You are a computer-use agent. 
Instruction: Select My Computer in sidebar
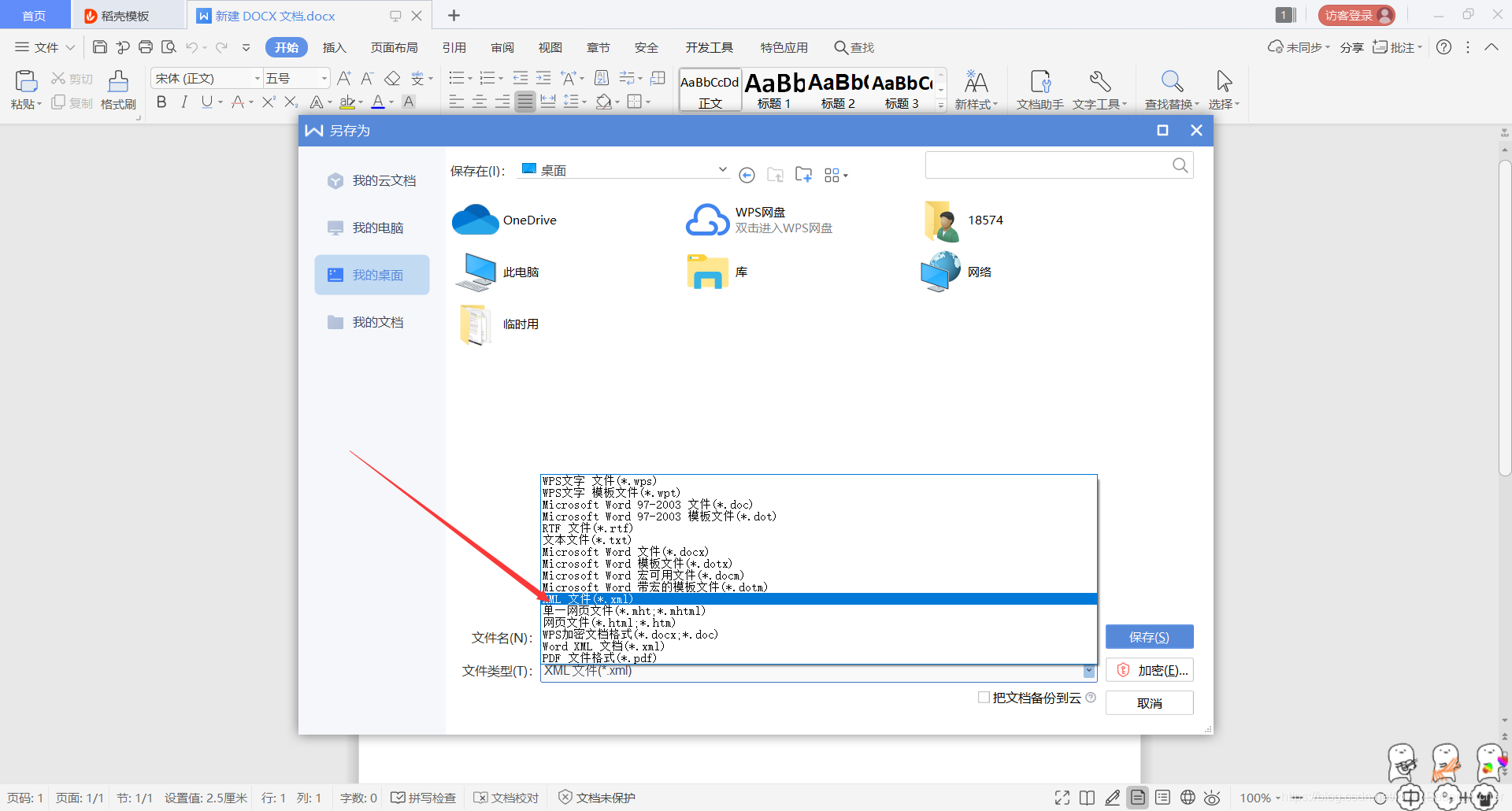click(372, 228)
